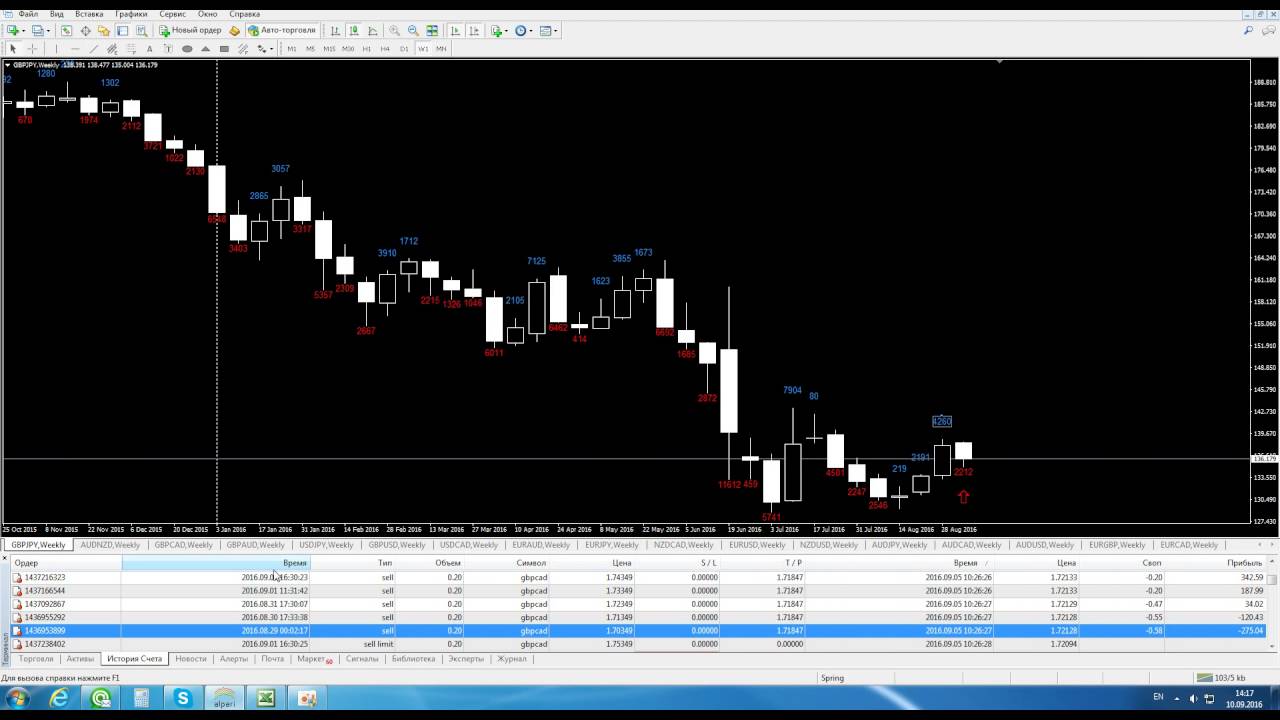Screen dimensions: 1280x720
Task: Click the Windows Start button
Action: (x=18, y=698)
